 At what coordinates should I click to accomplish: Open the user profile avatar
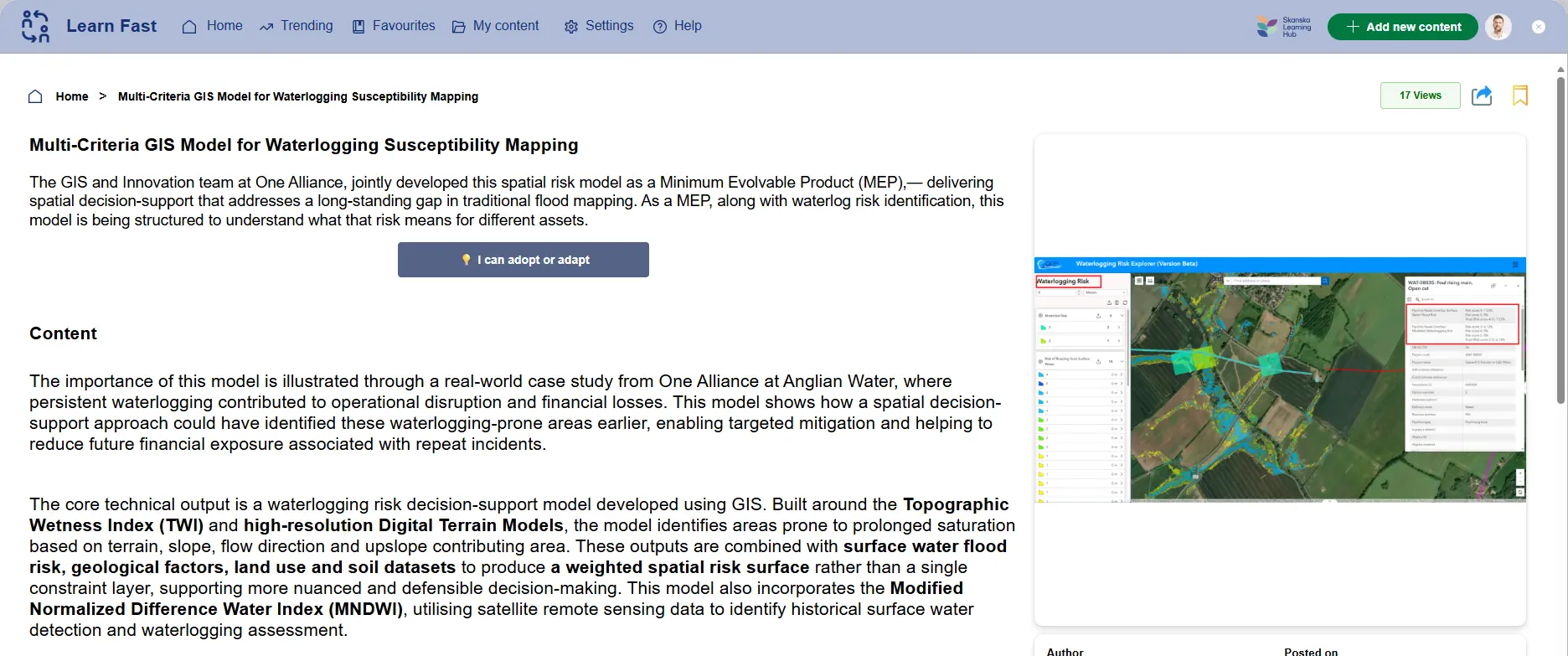click(x=1498, y=27)
